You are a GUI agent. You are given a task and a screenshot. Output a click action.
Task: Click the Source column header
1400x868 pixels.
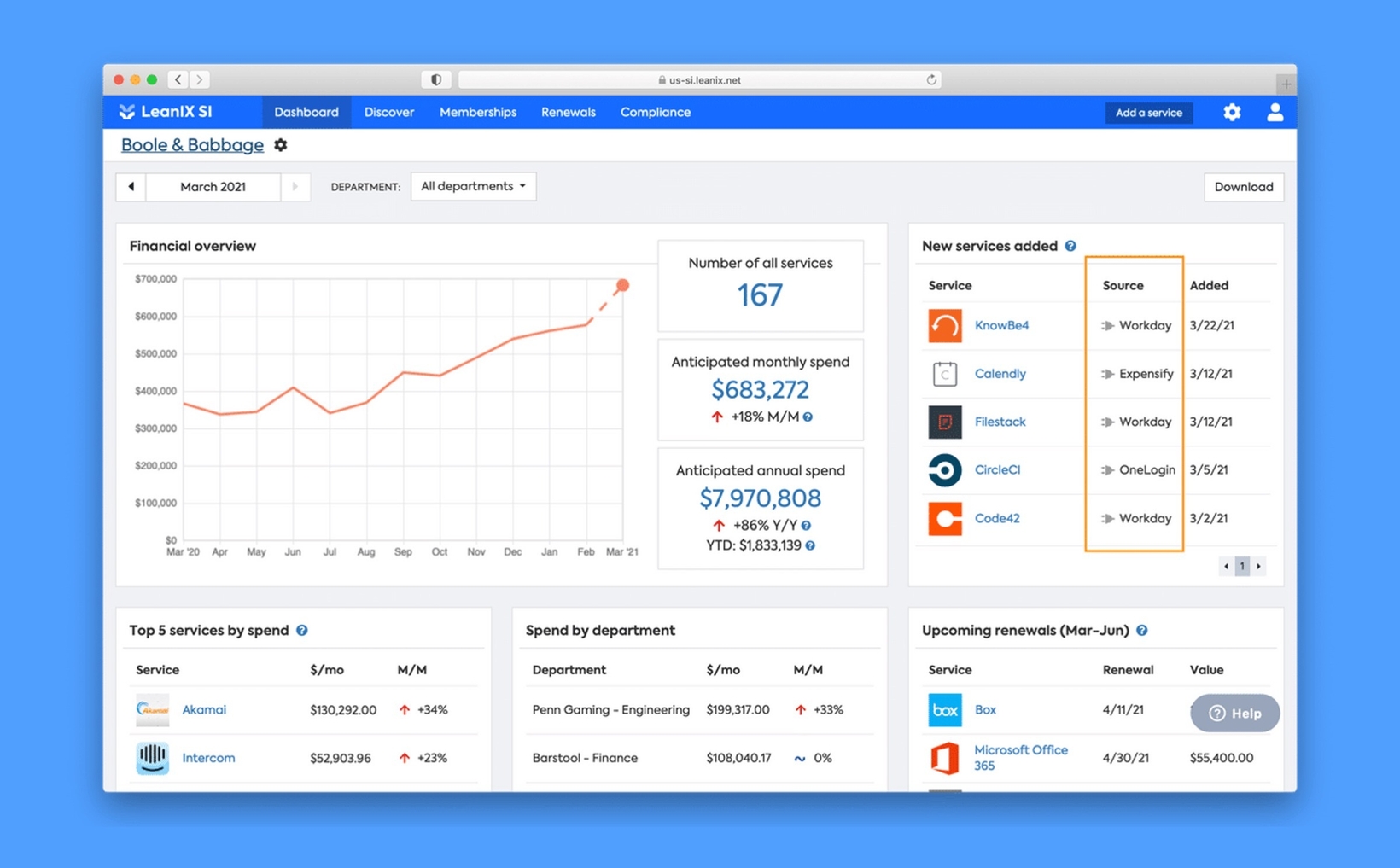tap(1123, 285)
